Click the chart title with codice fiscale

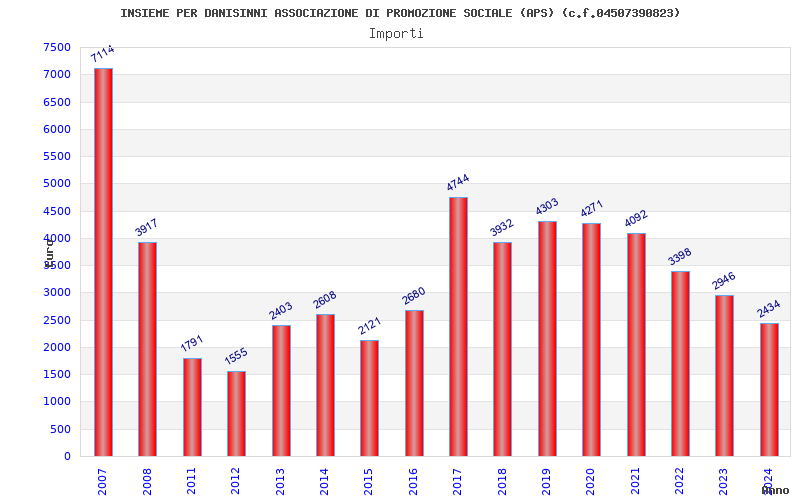click(x=401, y=13)
